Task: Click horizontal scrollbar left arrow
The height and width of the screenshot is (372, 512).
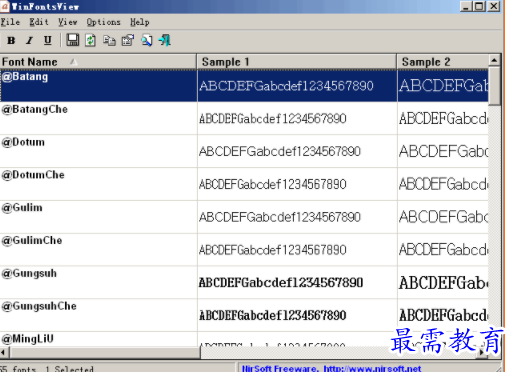Action: tap(4, 352)
